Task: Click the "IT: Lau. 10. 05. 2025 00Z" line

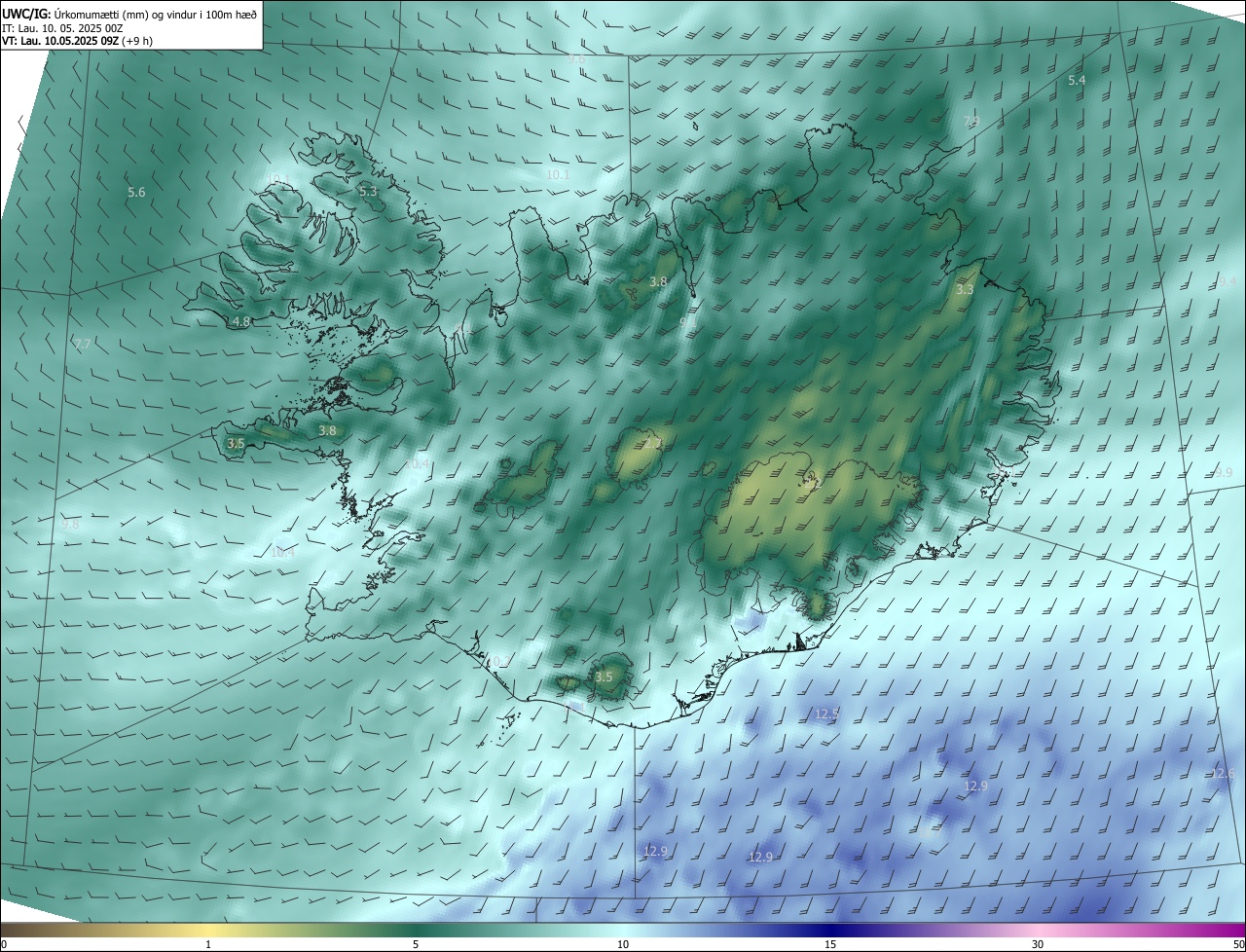Action: [64, 27]
